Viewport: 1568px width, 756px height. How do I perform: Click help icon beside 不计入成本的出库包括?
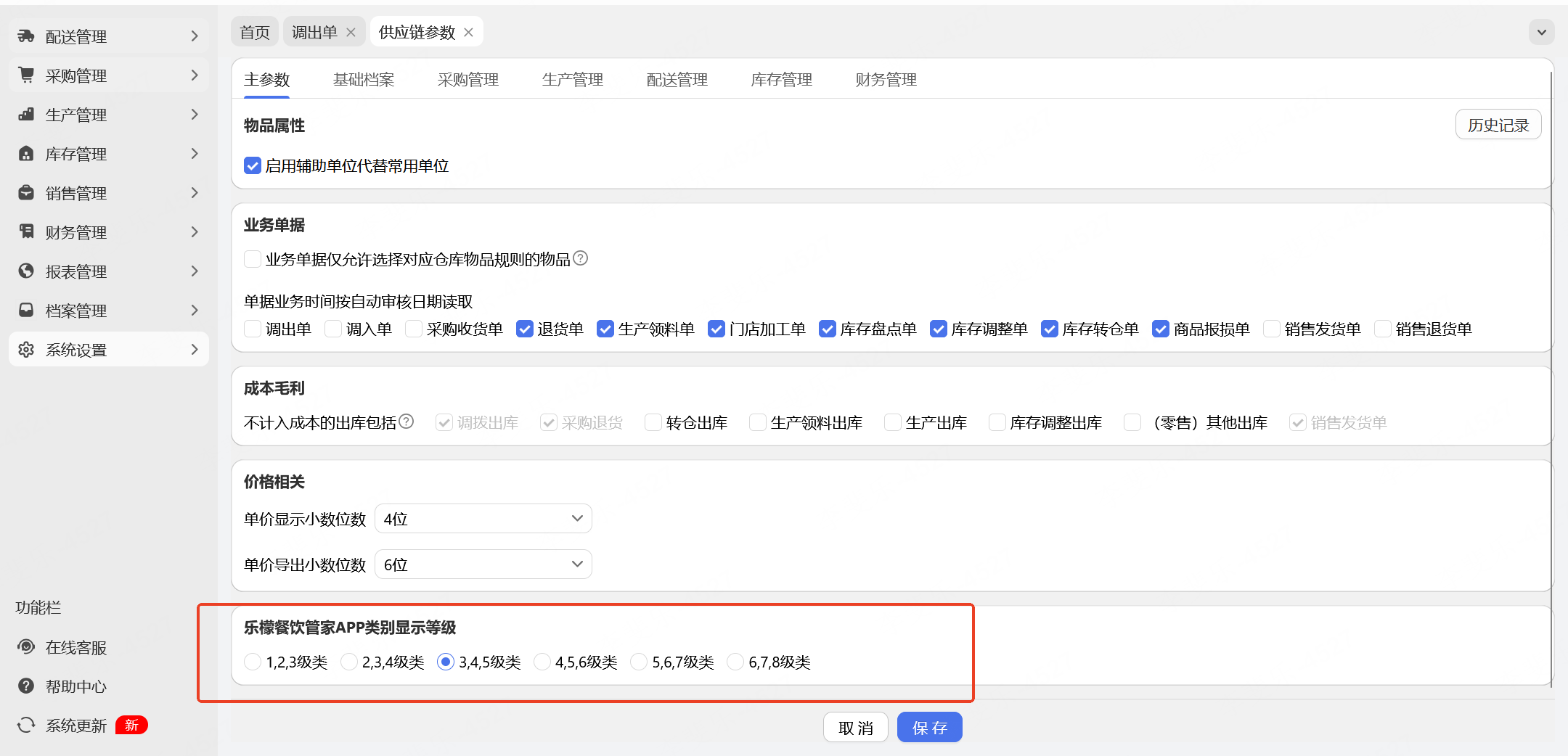pos(407,422)
